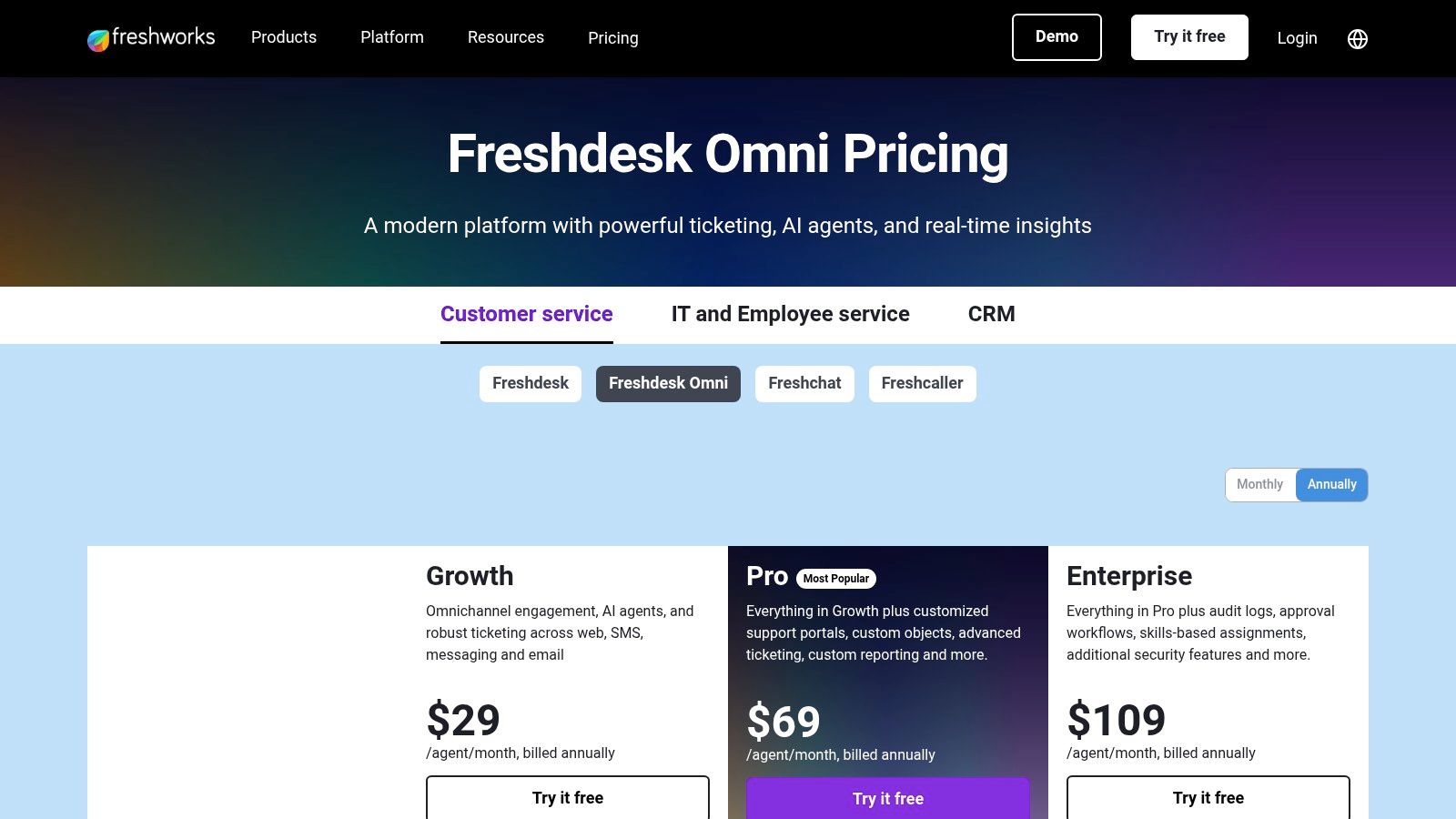Screen dimensions: 1456x819
Task: Open the globe language selector
Action: 1357,38
